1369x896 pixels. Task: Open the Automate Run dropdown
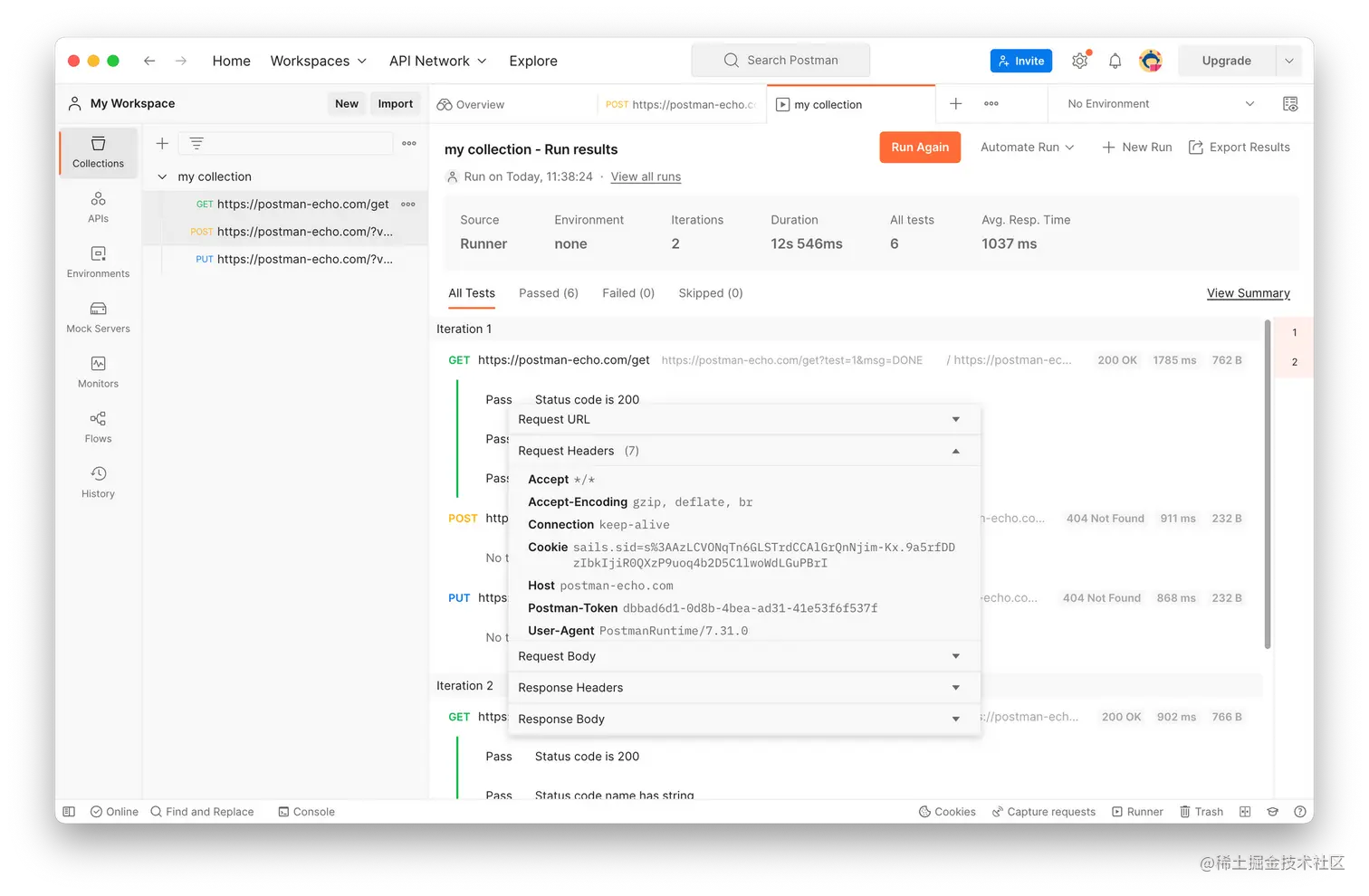(x=1028, y=148)
